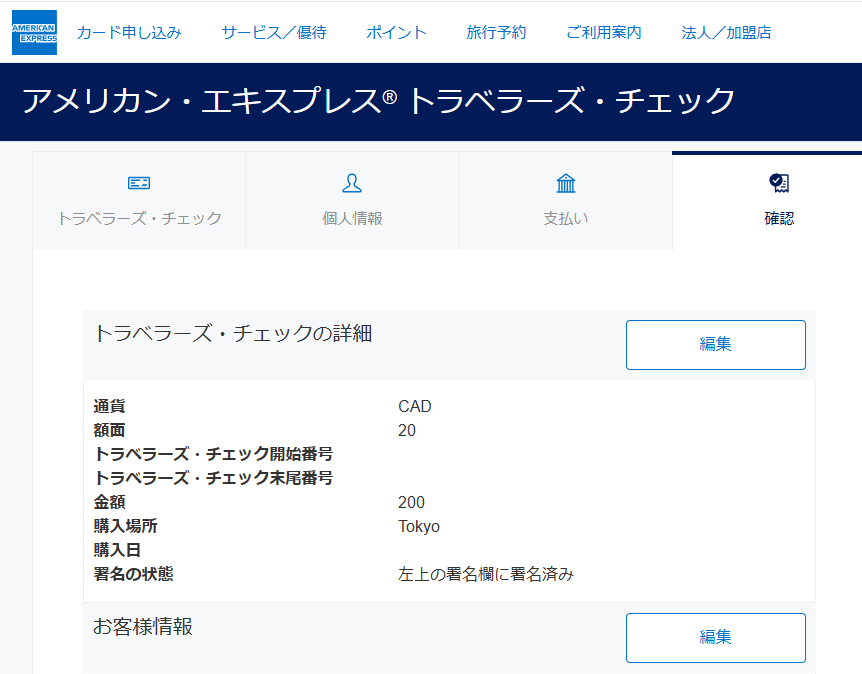This screenshot has height=674, width=862.
Task: Click the トラベラーズ・チェックの詳細 heading
Action: 233,334
